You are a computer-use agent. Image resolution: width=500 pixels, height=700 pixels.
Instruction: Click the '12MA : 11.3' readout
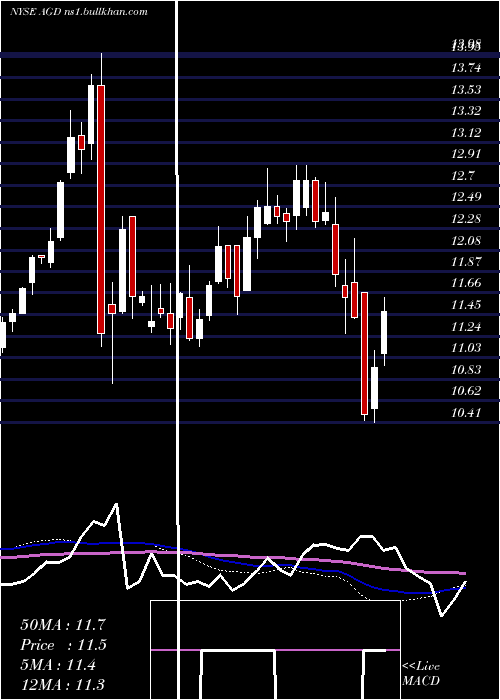pos(63,685)
